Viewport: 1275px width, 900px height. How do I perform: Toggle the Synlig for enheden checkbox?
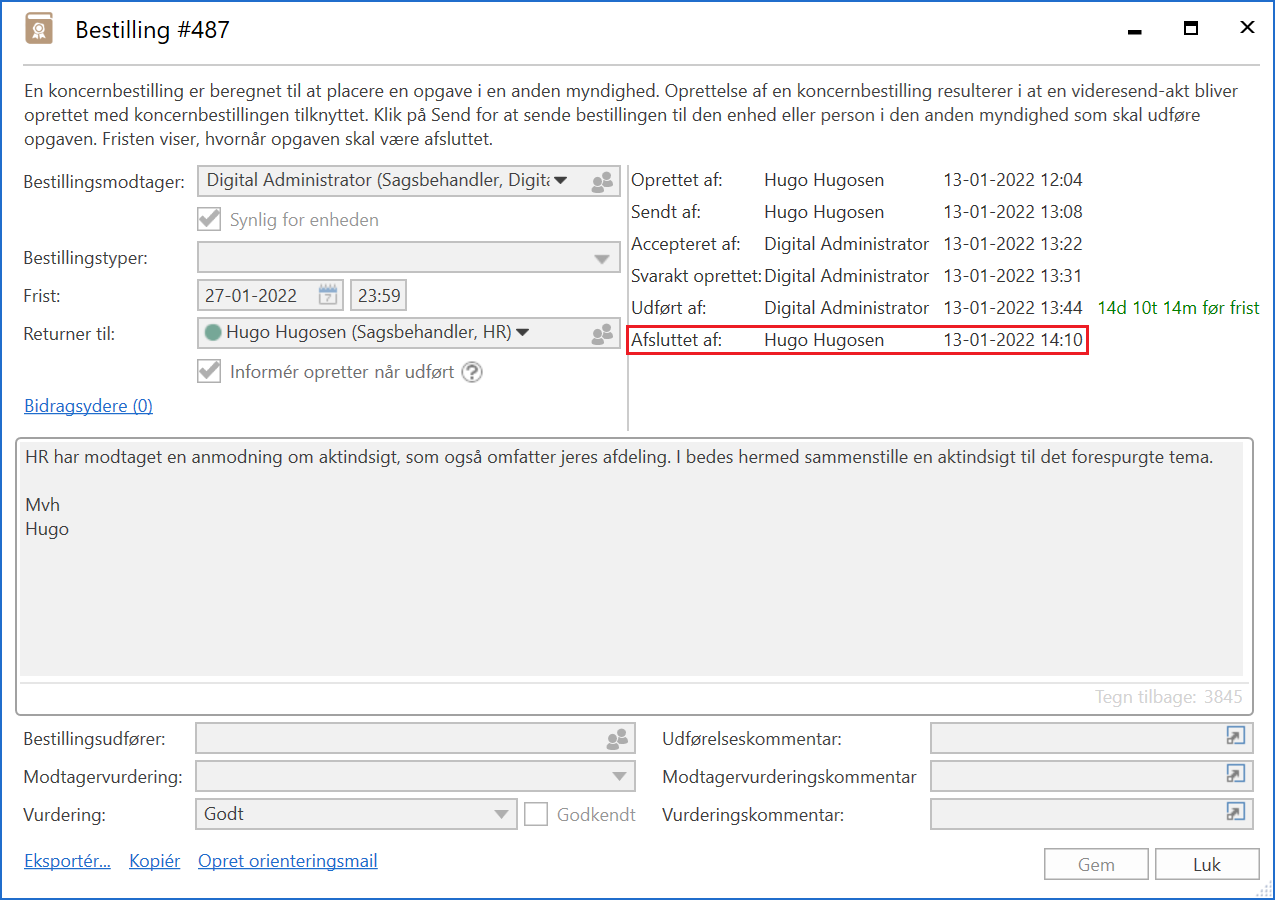tap(209, 220)
